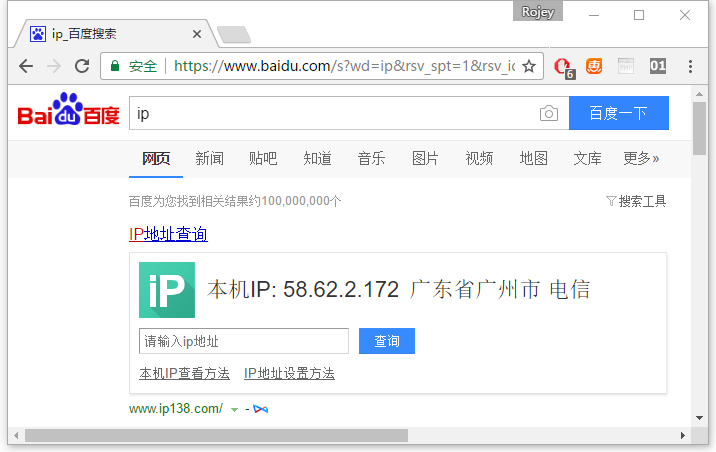The image size is (716, 452).
Task: Click the Baidu logo
Action: (68, 110)
